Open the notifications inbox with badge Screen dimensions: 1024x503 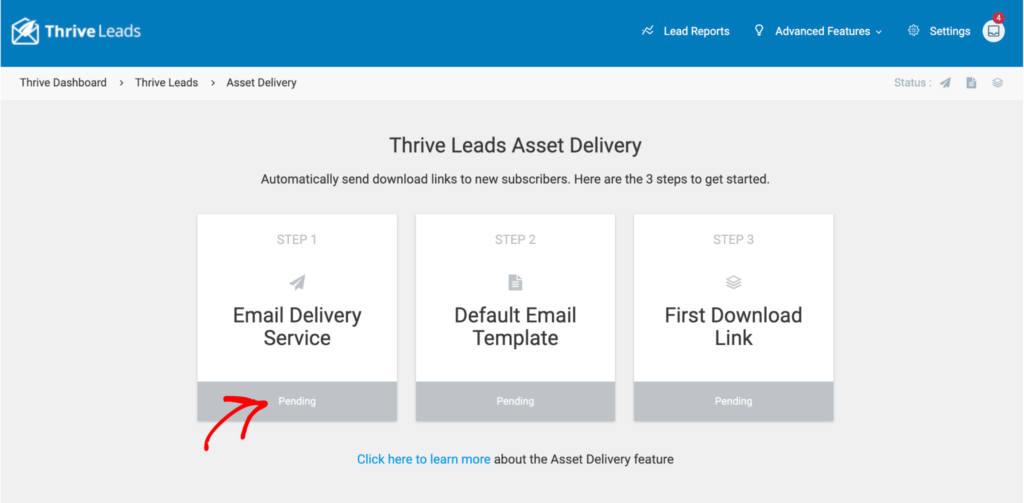[993, 31]
